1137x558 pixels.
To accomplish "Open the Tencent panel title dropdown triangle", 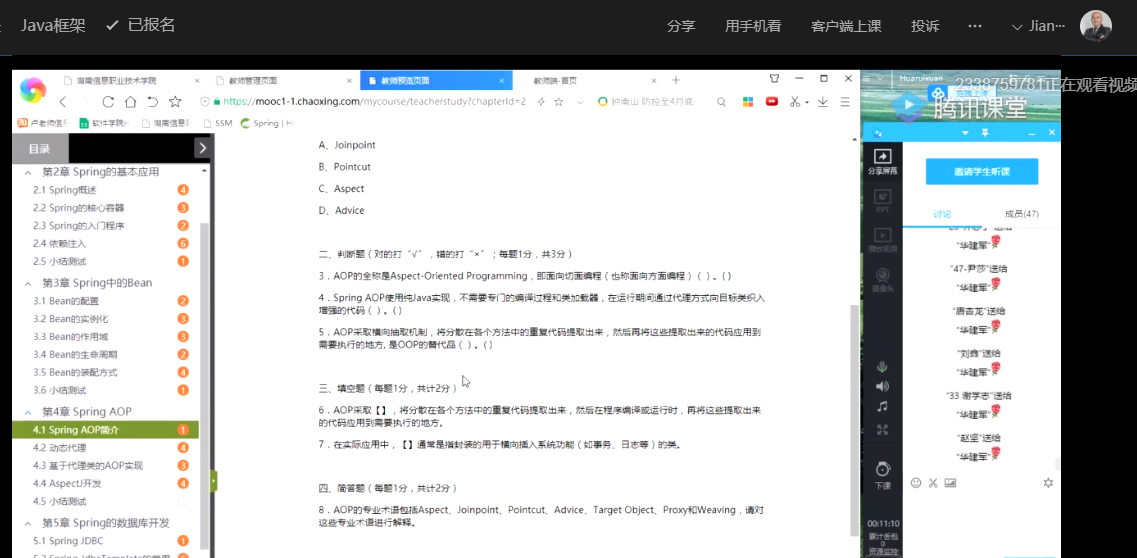I will pyautogui.click(x=965, y=133).
